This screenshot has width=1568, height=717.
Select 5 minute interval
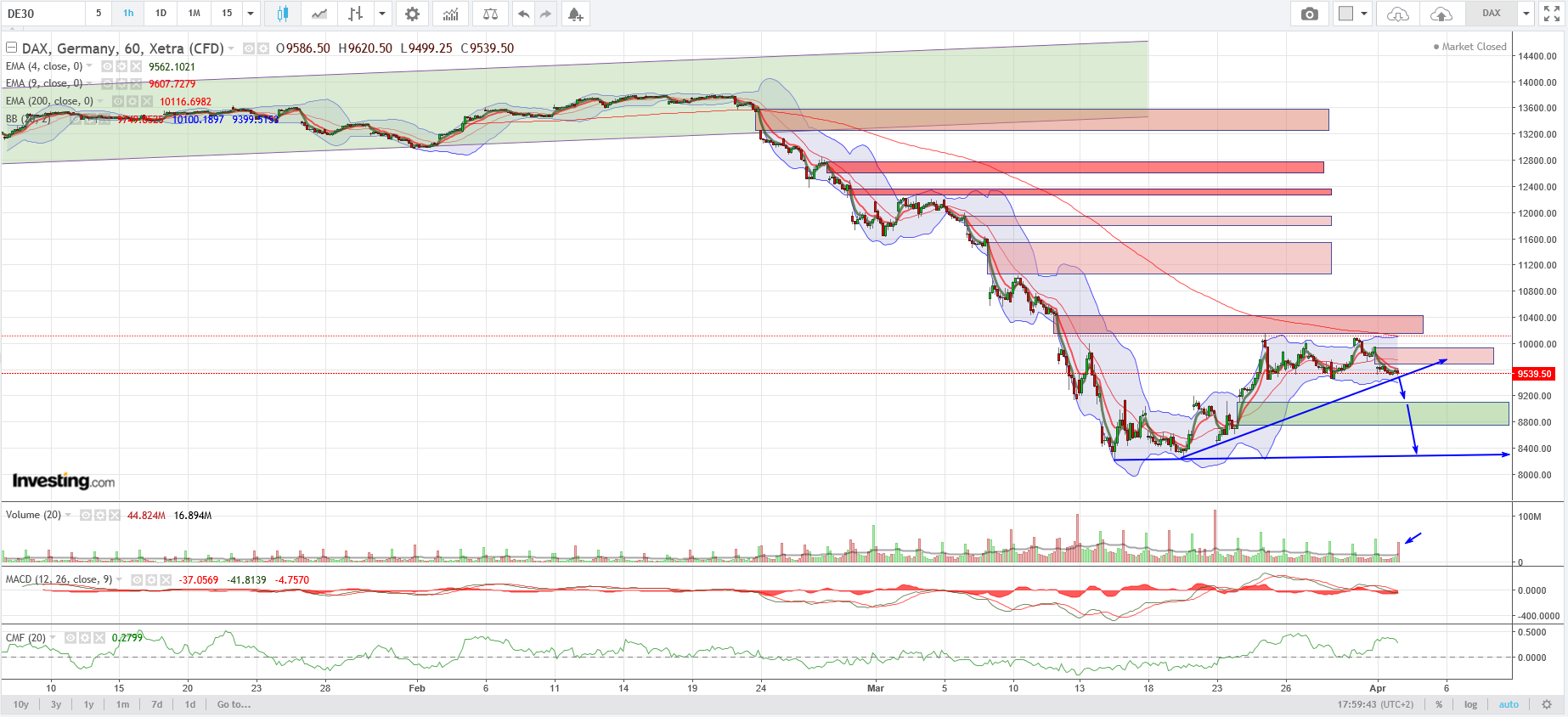[x=99, y=14]
